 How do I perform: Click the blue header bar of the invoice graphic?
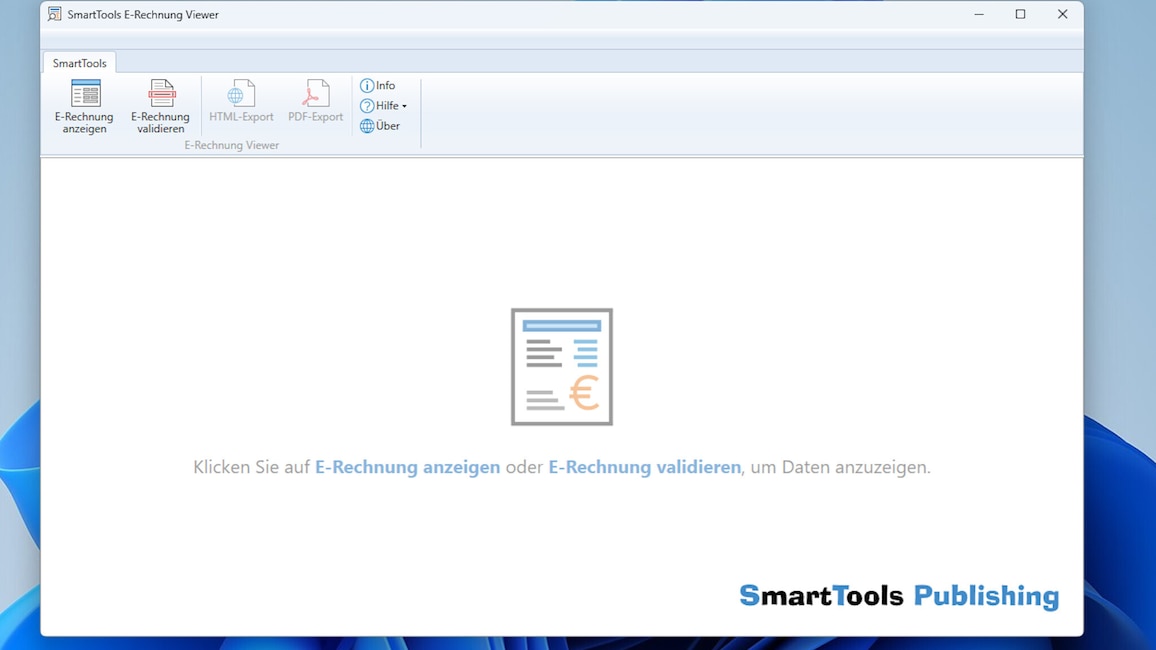click(x=562, y=323)
